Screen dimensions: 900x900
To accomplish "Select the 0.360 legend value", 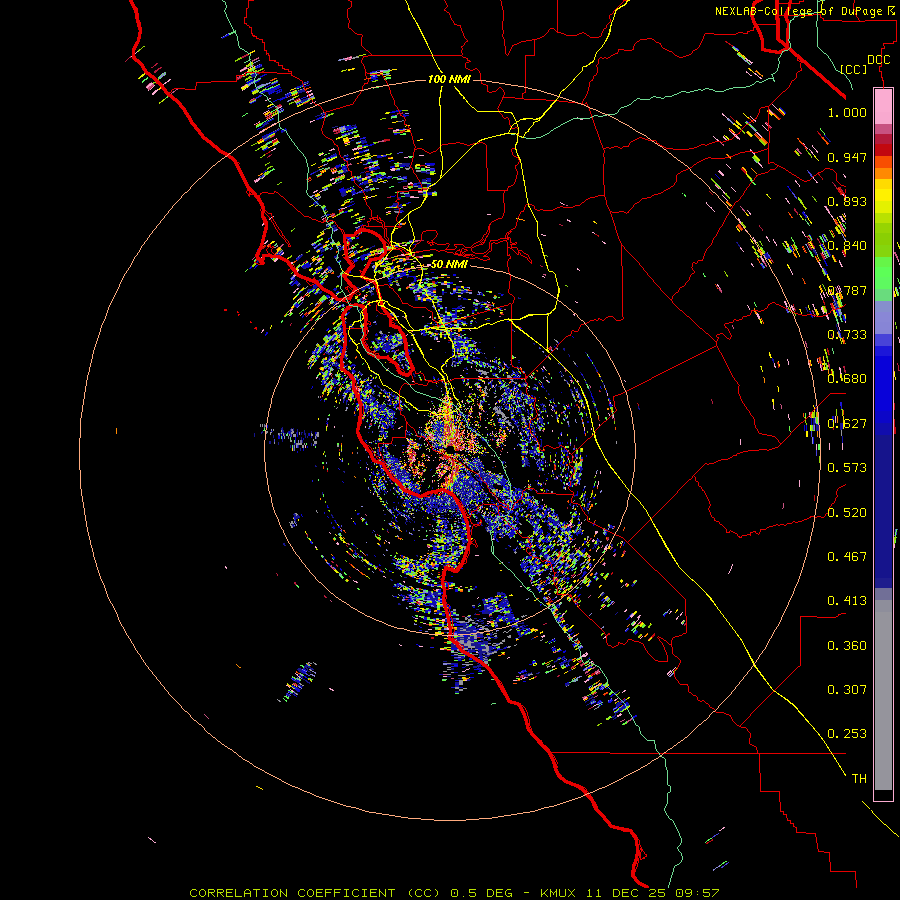I will tap(847, 646).
